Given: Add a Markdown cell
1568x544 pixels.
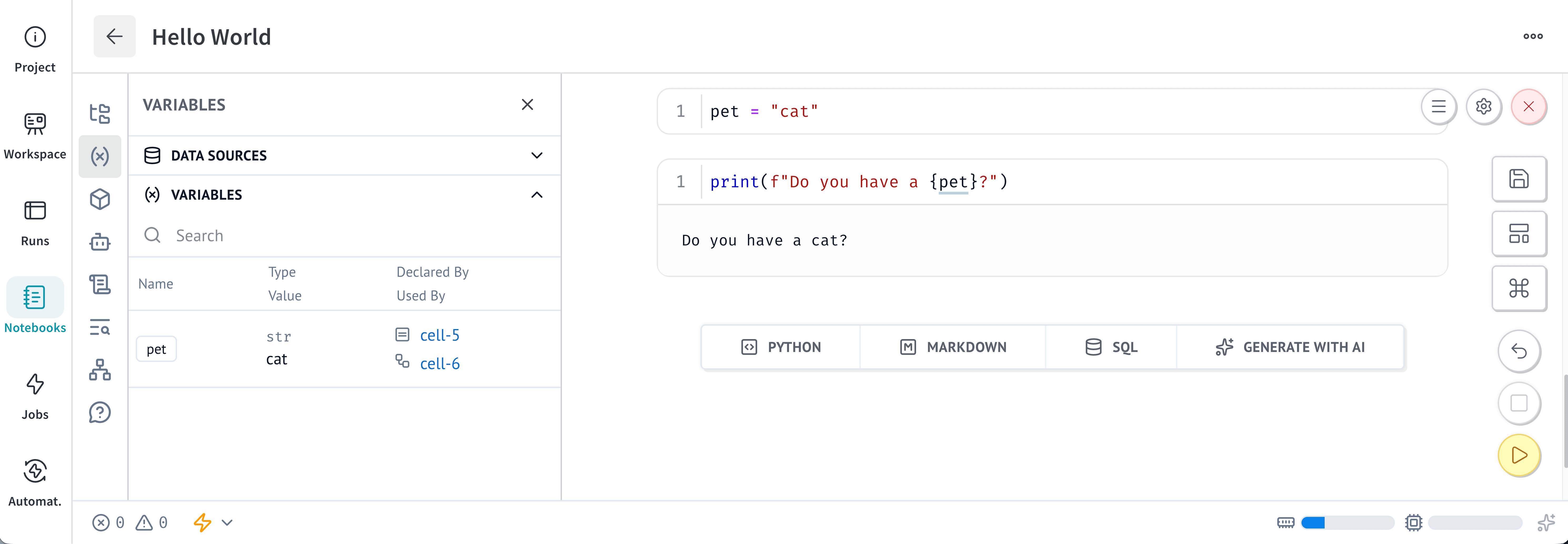Looking at the screenshot, I should tap(953, 347).
